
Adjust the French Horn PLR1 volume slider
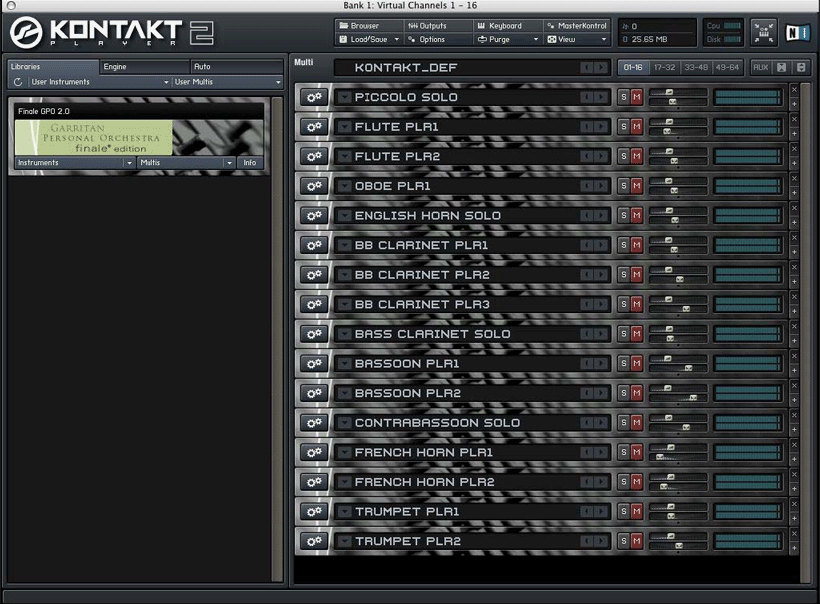click(678, 447)
